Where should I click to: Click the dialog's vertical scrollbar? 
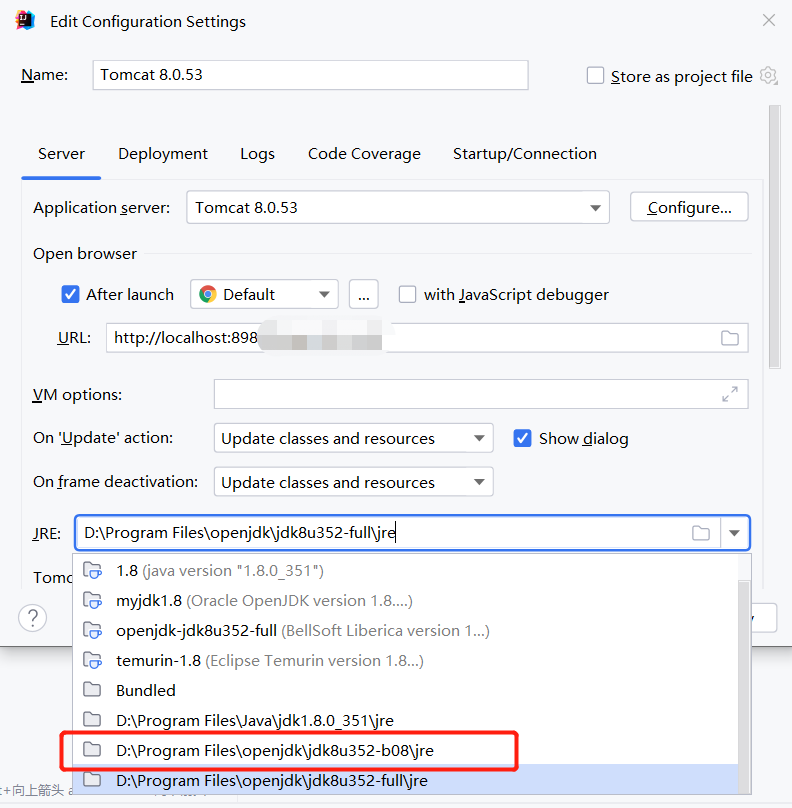774,237
